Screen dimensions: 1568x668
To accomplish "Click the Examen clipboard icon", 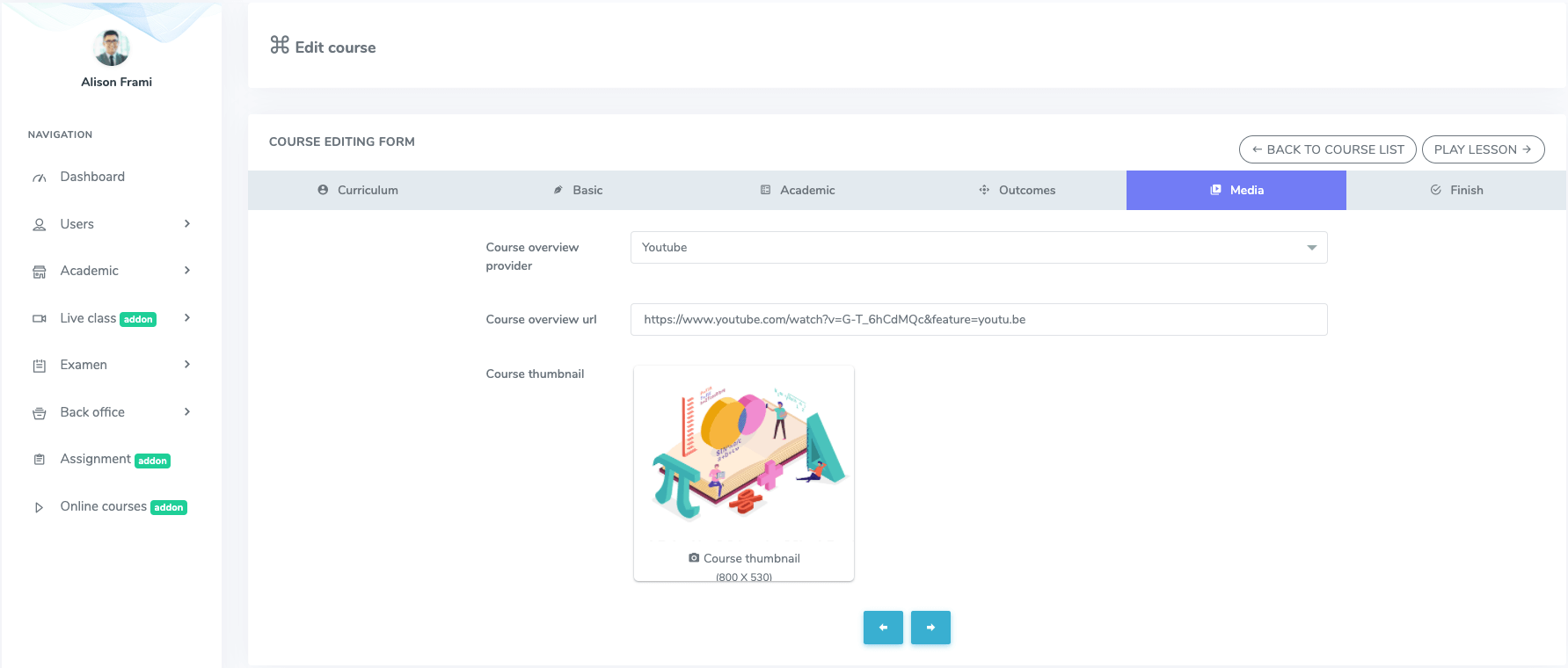I will click(x=40, y=366).
